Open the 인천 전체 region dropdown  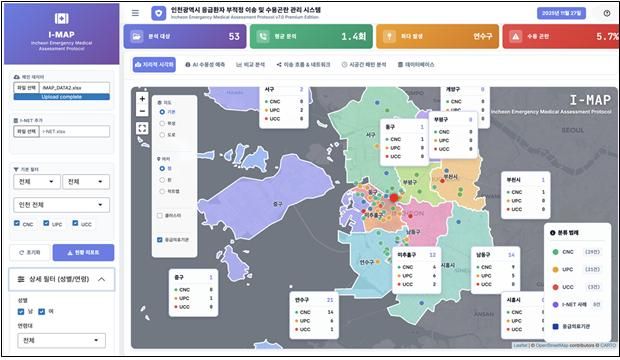[x=61, y=205]
